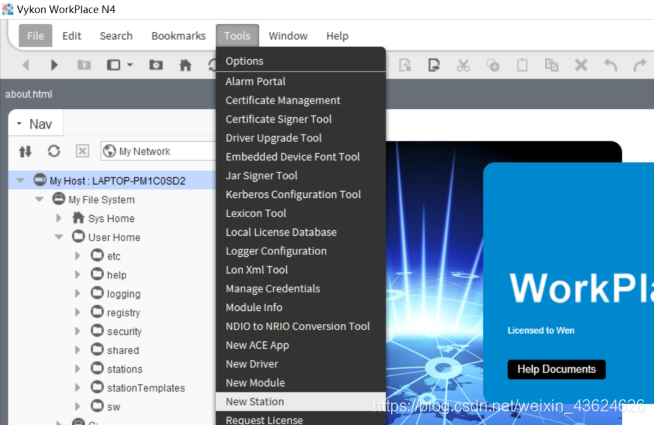Click the Help Documents button
This screenshot has height=425, width=655.
coord(556,369)
